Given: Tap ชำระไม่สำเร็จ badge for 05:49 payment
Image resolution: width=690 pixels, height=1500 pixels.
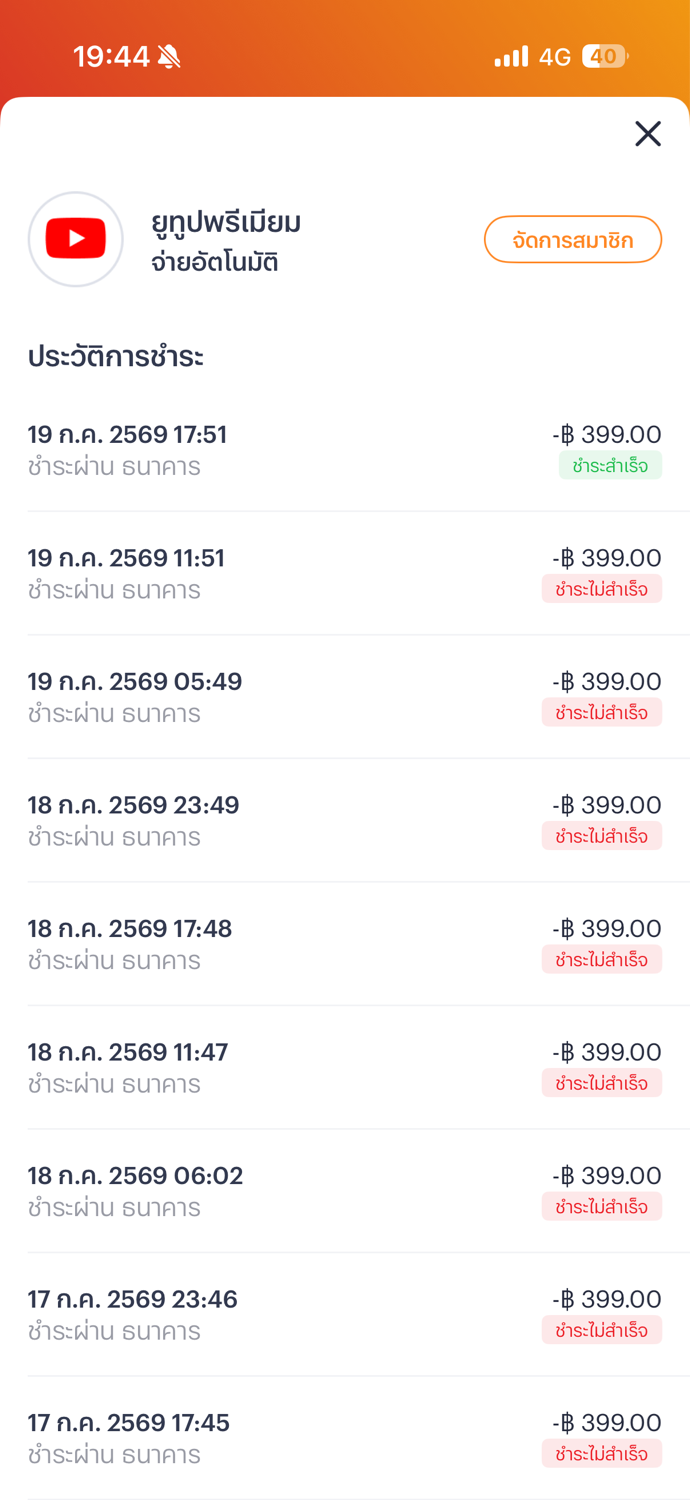Looking at the screenshot, I should [602, 712].
